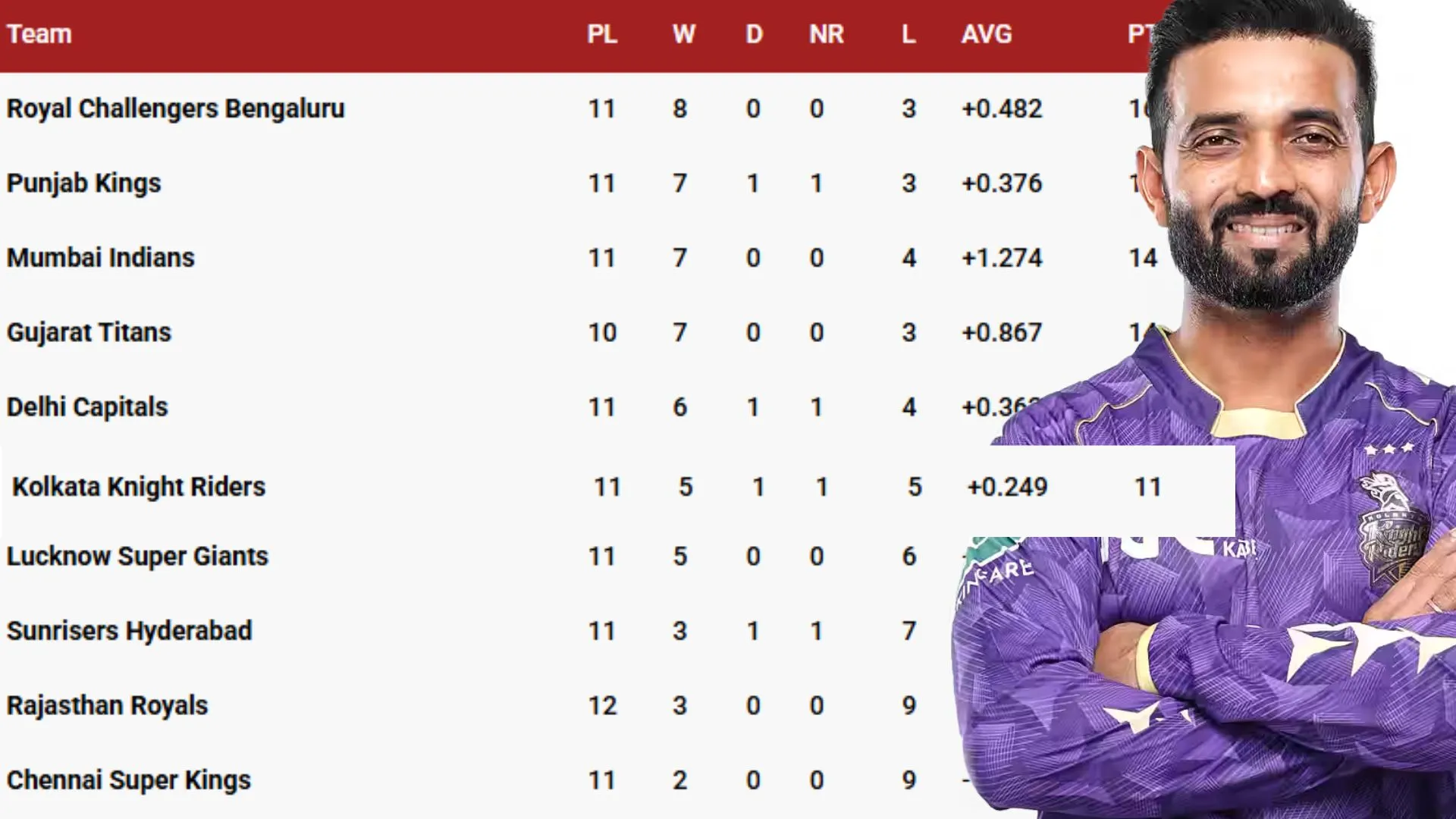
Task: Click Chennai Super Kings team name
Action: (x=128, y=780)
